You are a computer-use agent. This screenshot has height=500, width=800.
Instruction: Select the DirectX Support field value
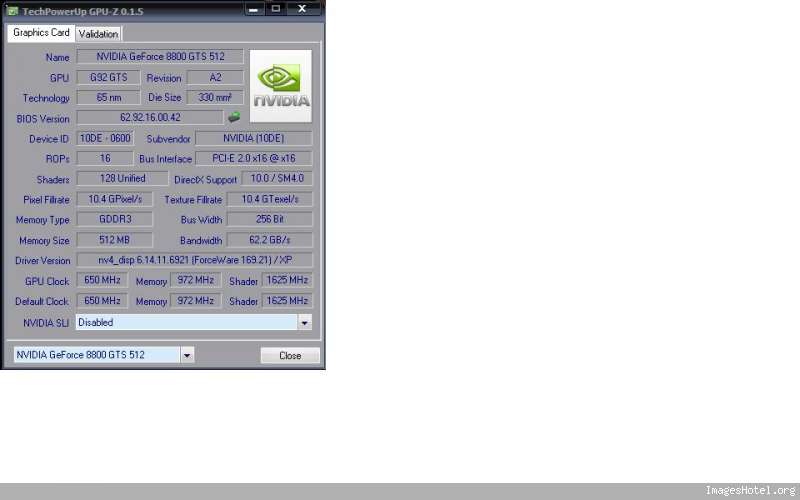(x=276, y=179)
